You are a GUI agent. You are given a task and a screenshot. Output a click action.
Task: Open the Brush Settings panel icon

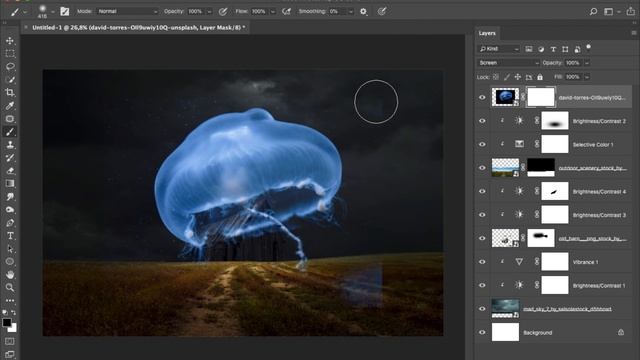[64, 11]
